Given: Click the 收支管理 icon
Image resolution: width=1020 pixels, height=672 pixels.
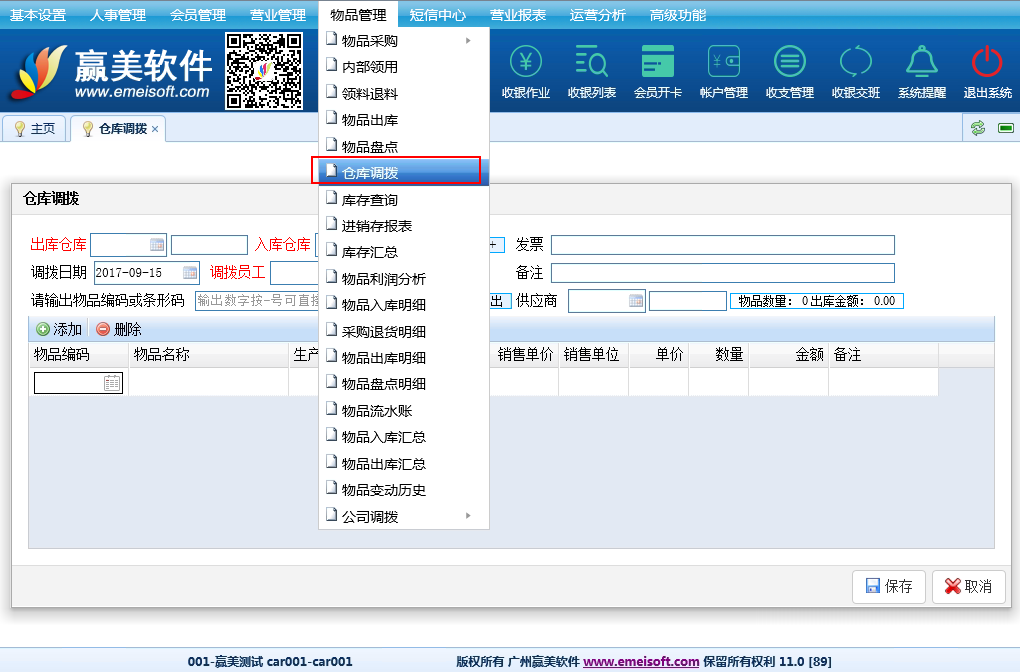Looking at the screenshot, I should coord(790,63).
